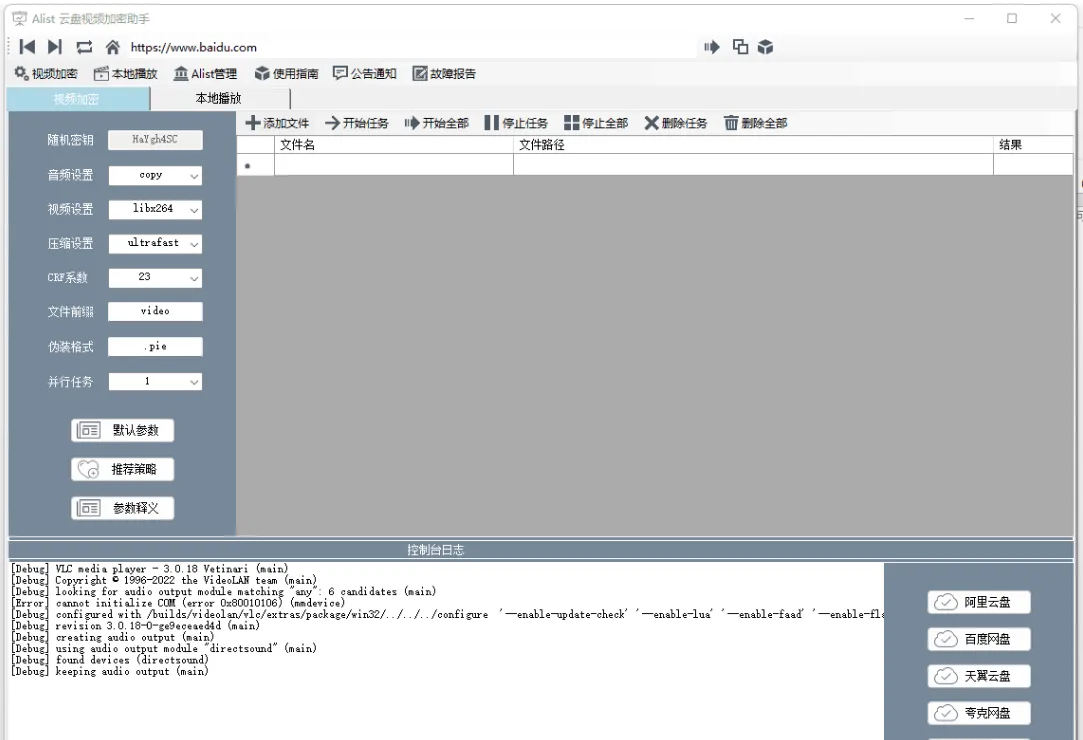Click the skip-to-previous icon in top bar
The image size is (1083, 740).
tap(27, 47)
